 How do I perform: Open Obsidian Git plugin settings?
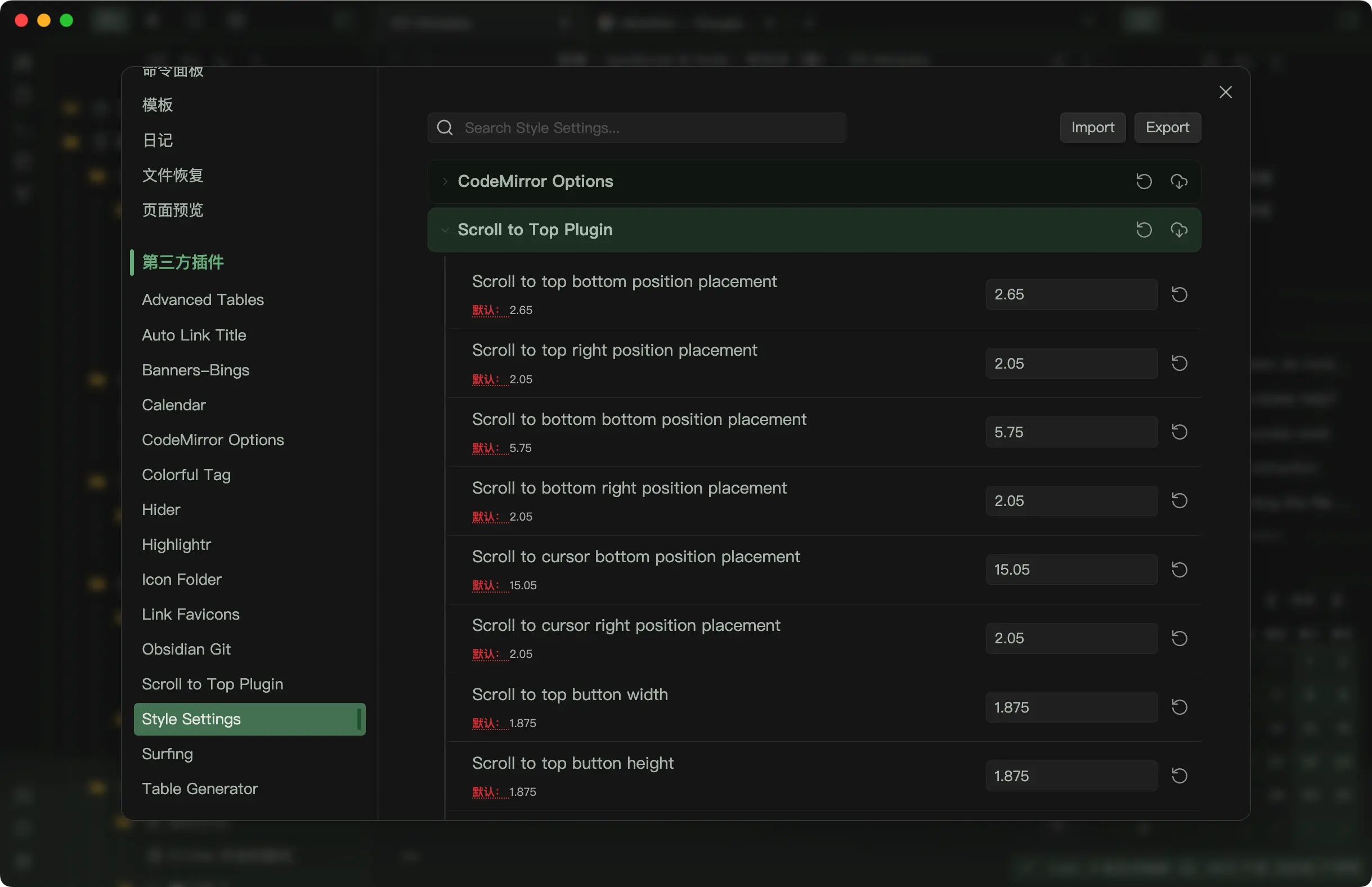[x=186, y=649]
